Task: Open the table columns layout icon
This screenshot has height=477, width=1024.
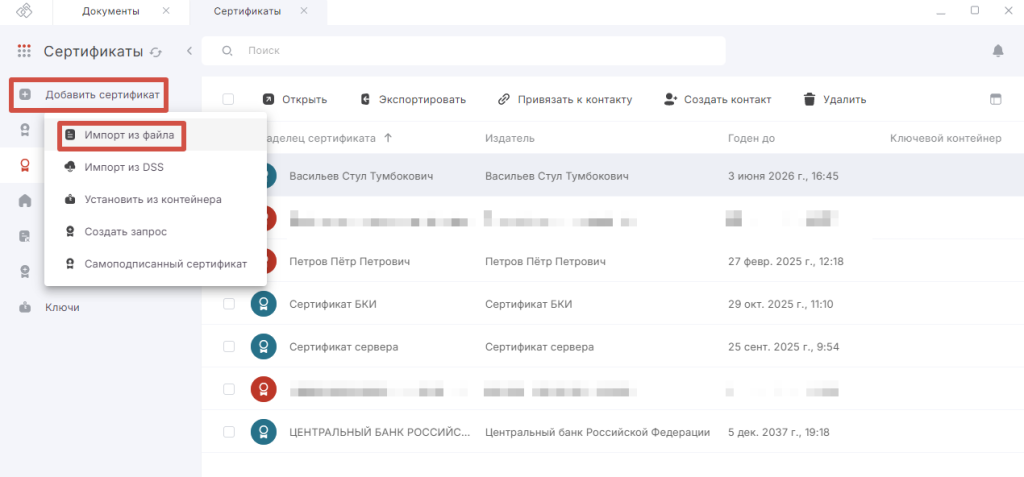Action: pos(995,99)
